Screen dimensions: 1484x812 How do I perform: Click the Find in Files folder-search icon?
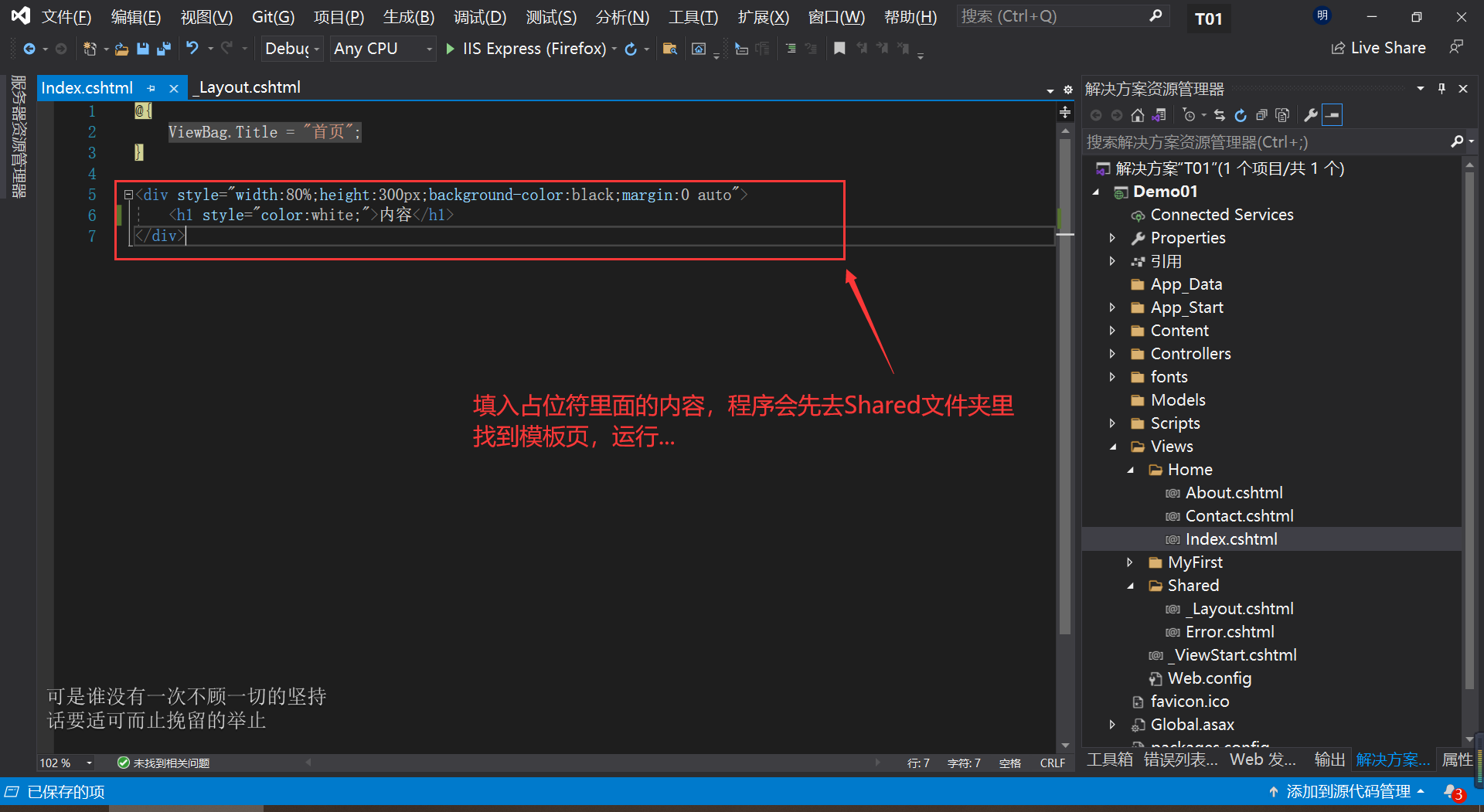[670, 49]
